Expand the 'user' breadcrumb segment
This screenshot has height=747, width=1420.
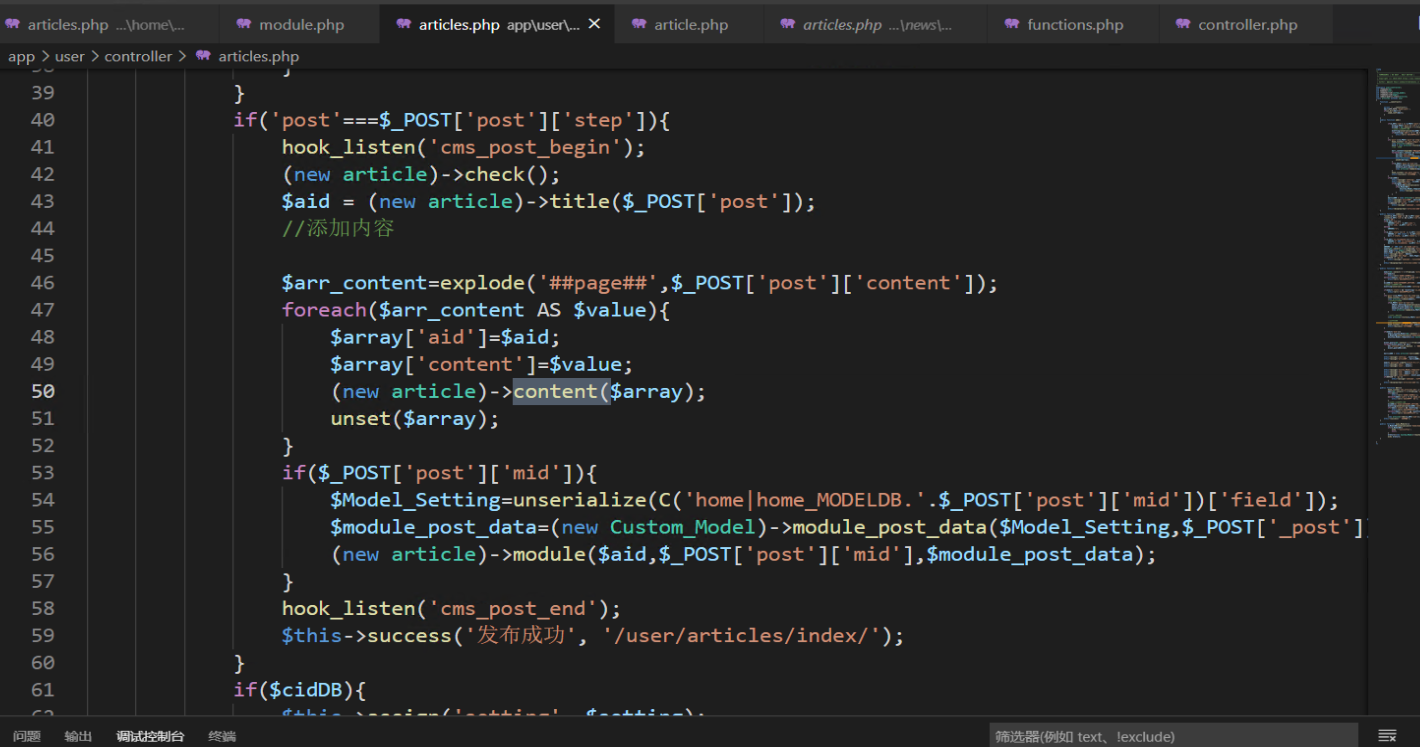[x=70, y=56]
